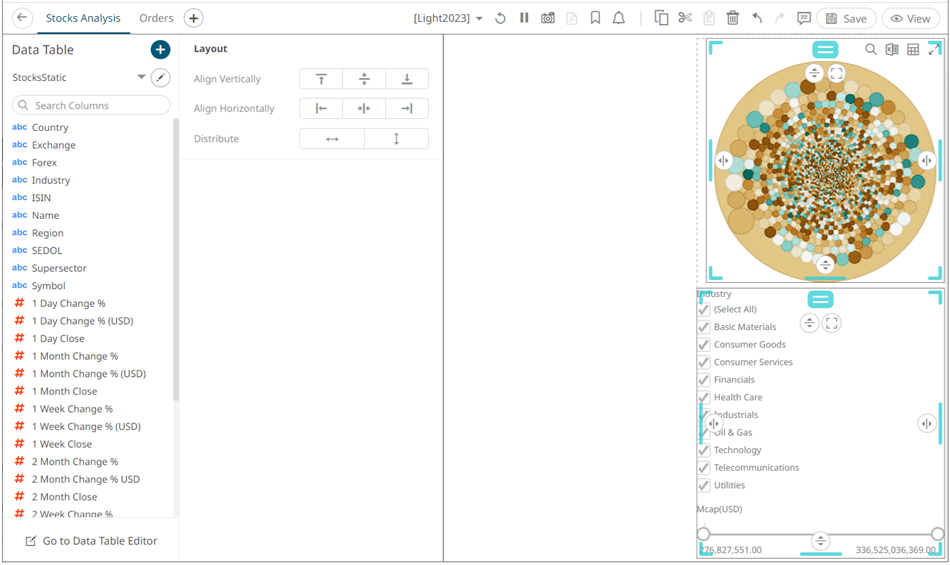Add a data table with plus button
The image size is (950, 565).
point(160,50)
